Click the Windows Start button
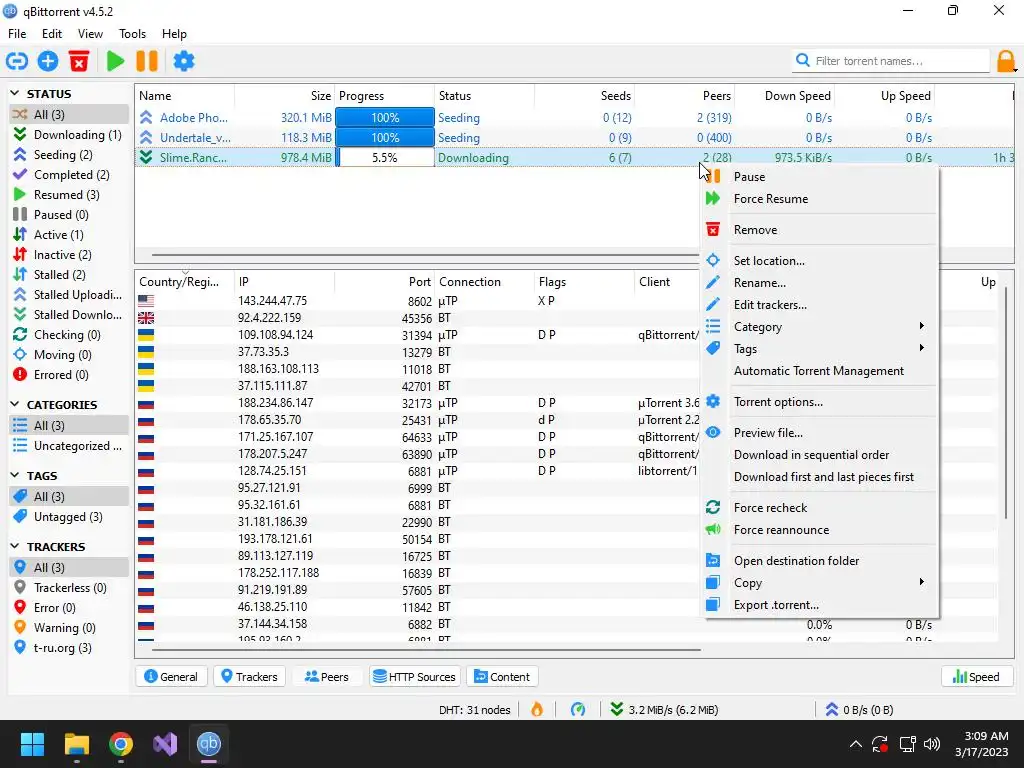The width and height of the screenshot is (1024, 768). [32, 744]
